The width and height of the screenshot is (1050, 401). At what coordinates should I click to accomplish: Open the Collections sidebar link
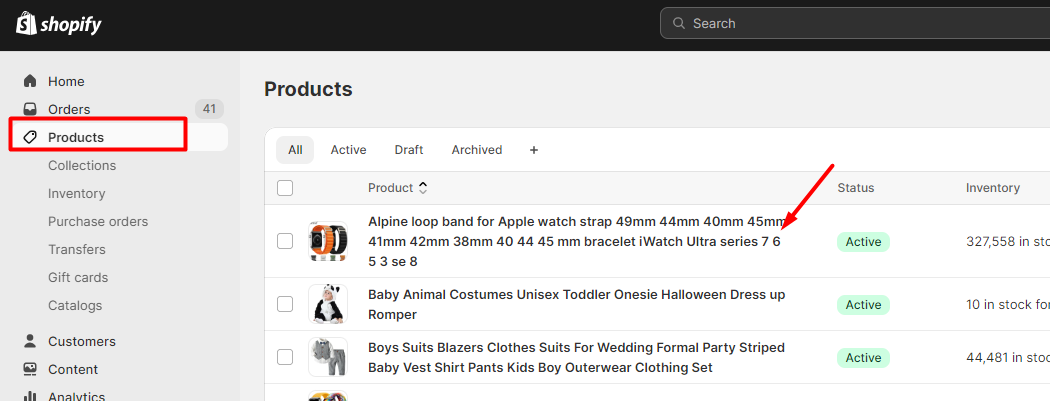pos(82,165)
